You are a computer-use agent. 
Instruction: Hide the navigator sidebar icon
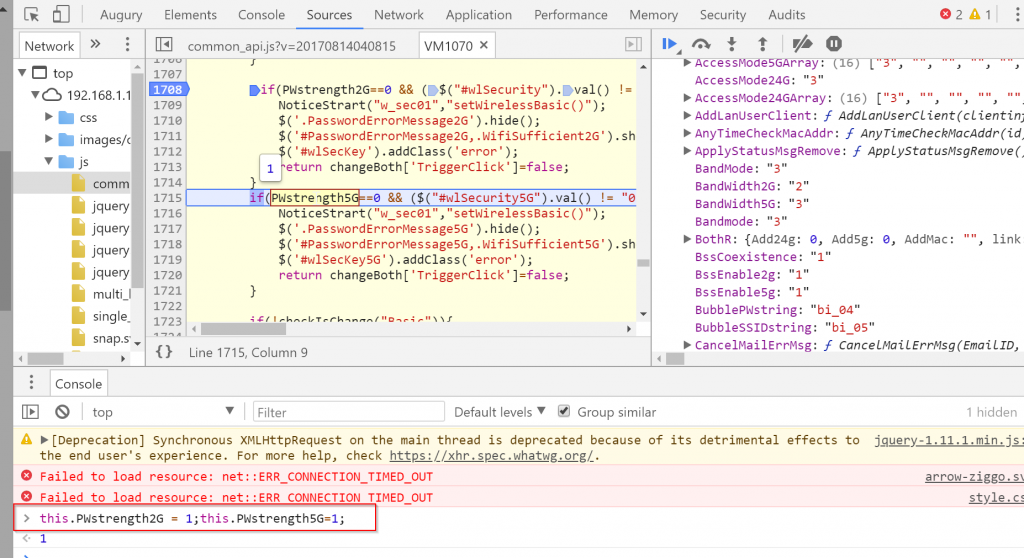(164, 44)
